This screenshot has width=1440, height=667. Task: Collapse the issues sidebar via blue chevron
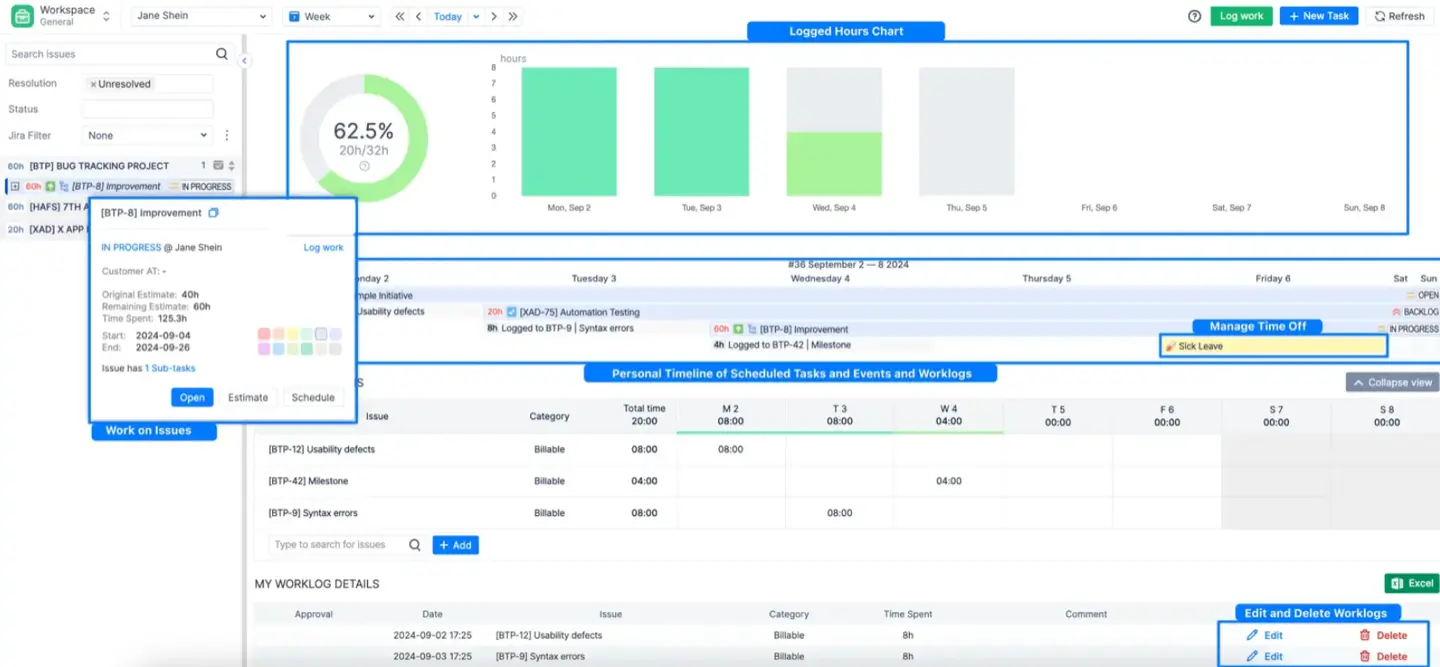(243, 59)
